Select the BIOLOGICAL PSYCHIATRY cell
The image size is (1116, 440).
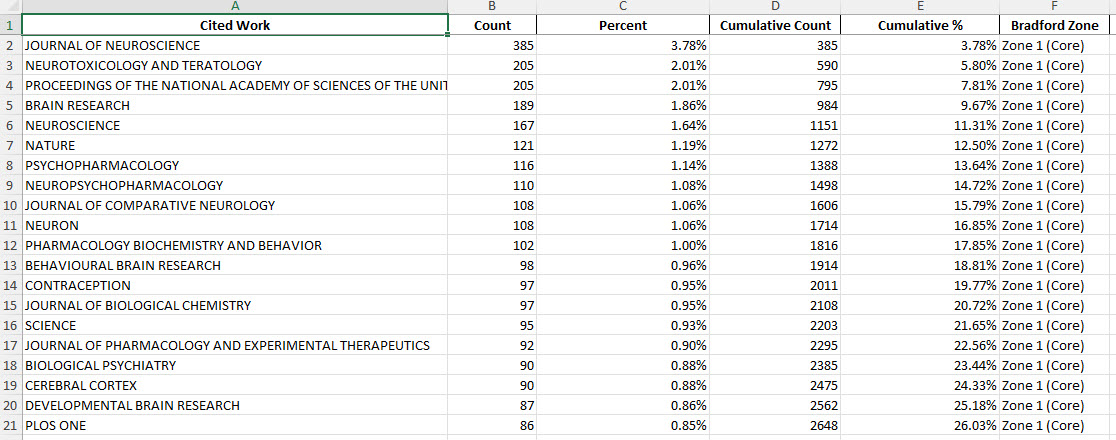(235, 365)
